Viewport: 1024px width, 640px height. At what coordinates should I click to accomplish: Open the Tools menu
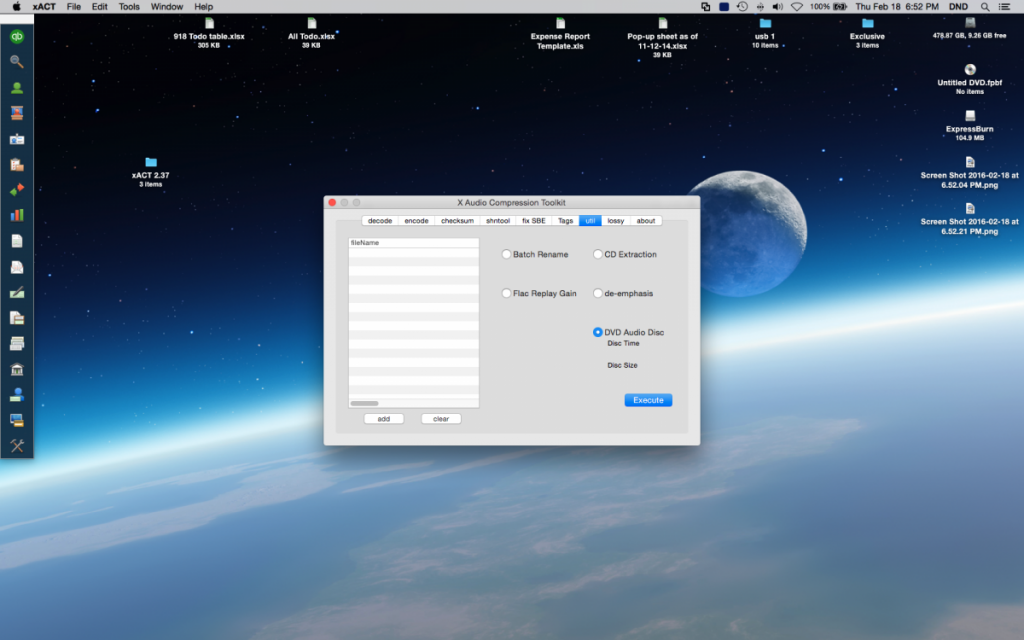(129, 7)
